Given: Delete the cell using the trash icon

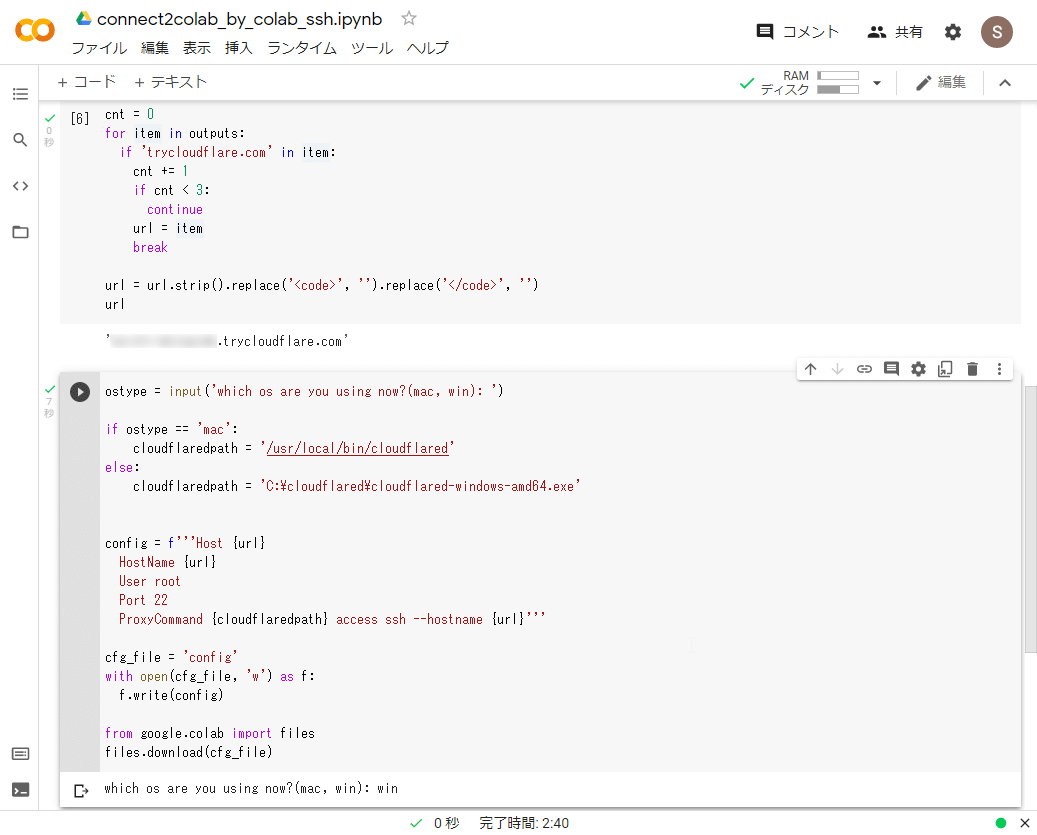Looking at the screenshot, I should [x=972, y=368].
